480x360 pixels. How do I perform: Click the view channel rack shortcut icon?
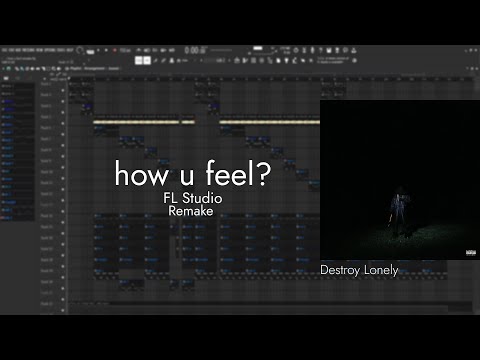[254, 61]
